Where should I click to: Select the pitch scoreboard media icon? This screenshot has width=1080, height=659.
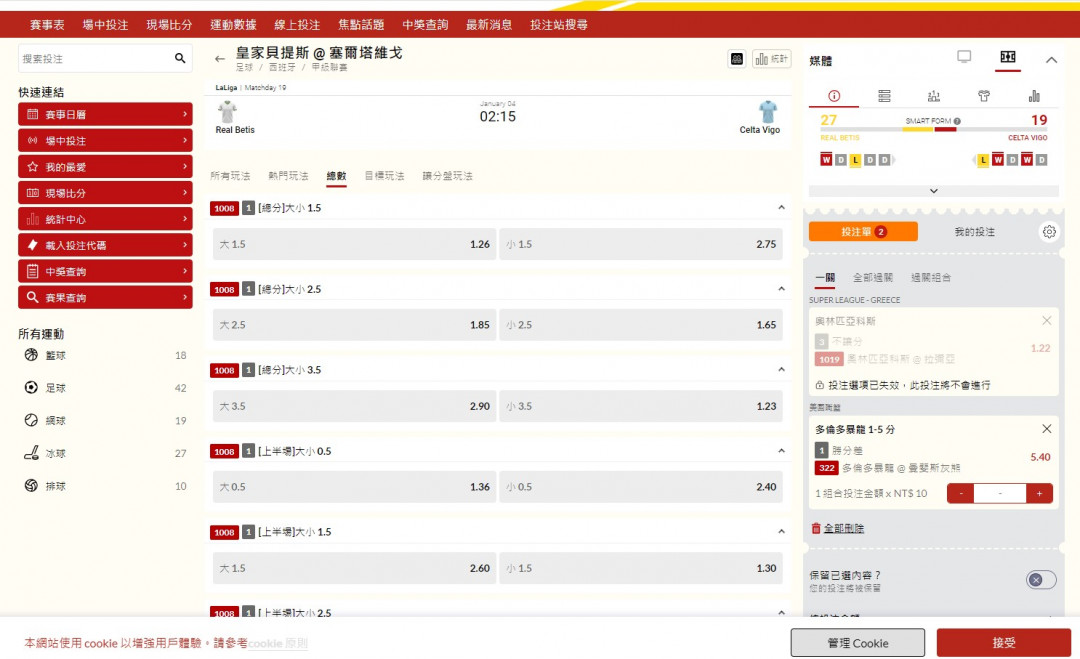pyautogui.click(x=1008, y=56)
